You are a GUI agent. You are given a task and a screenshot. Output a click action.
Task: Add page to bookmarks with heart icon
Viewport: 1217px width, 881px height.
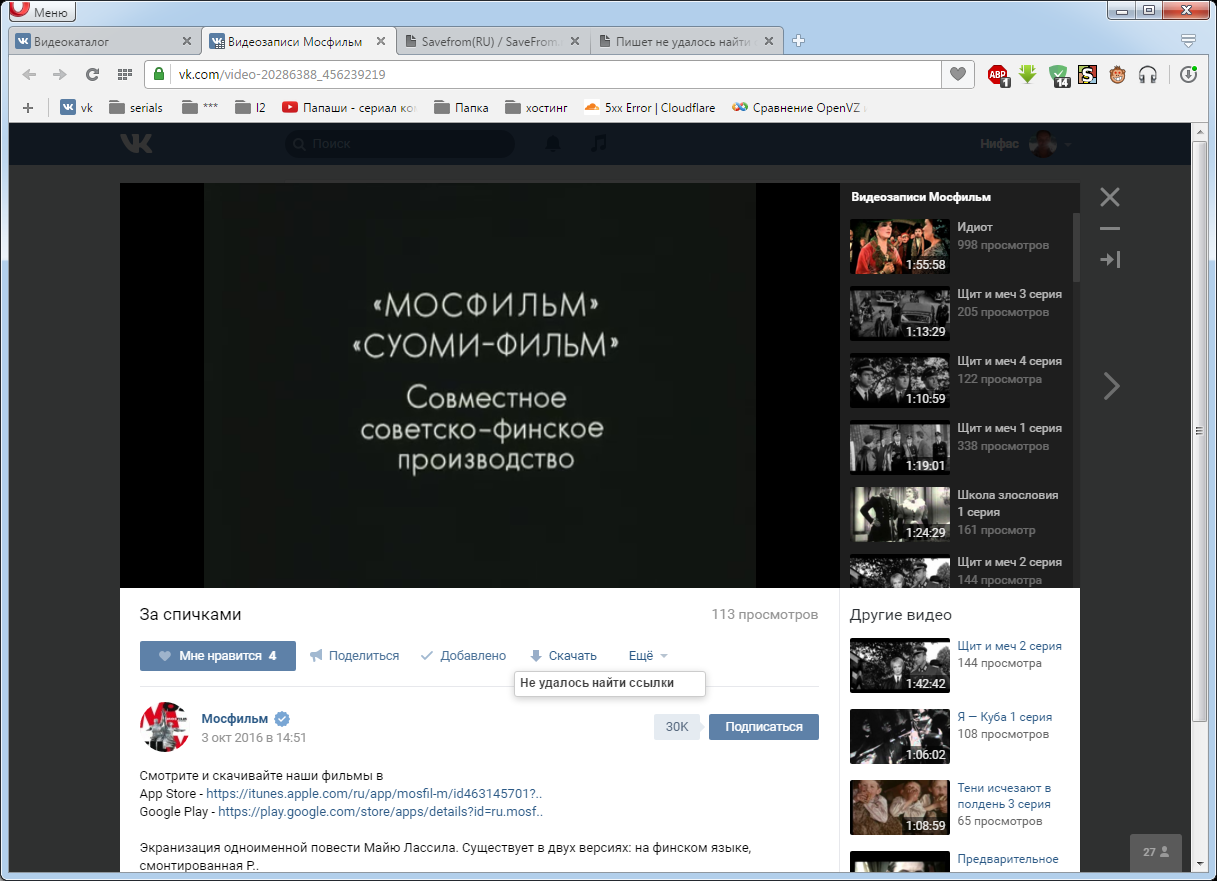957,74
